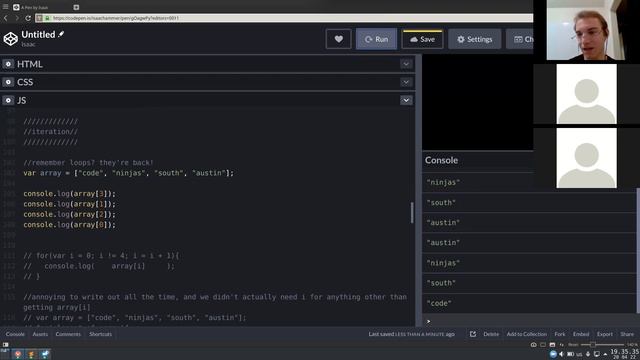Open pen in new window icon
Viewport: 640px width, 360px height.
coord(473,334)
